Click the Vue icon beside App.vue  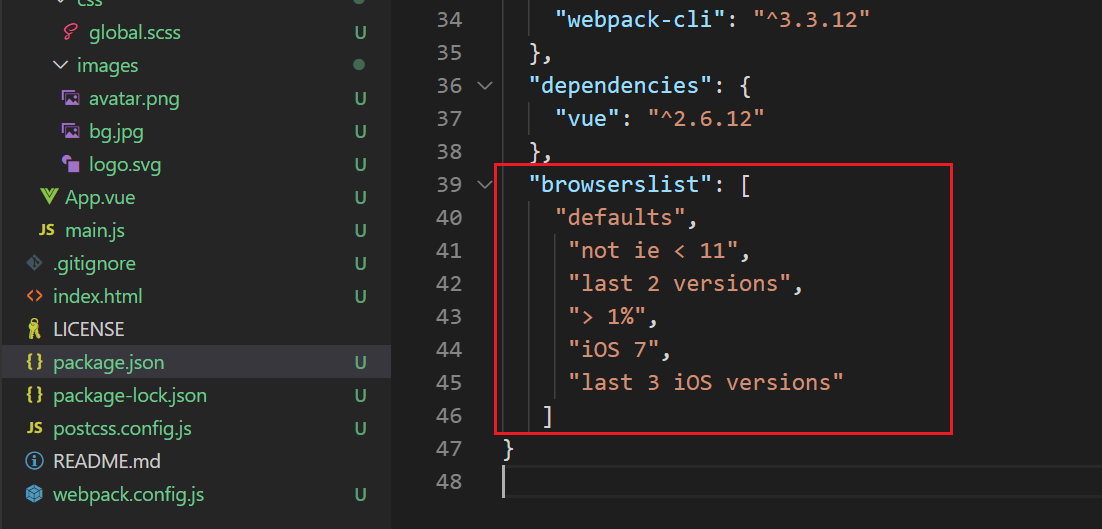coord(48,197)
